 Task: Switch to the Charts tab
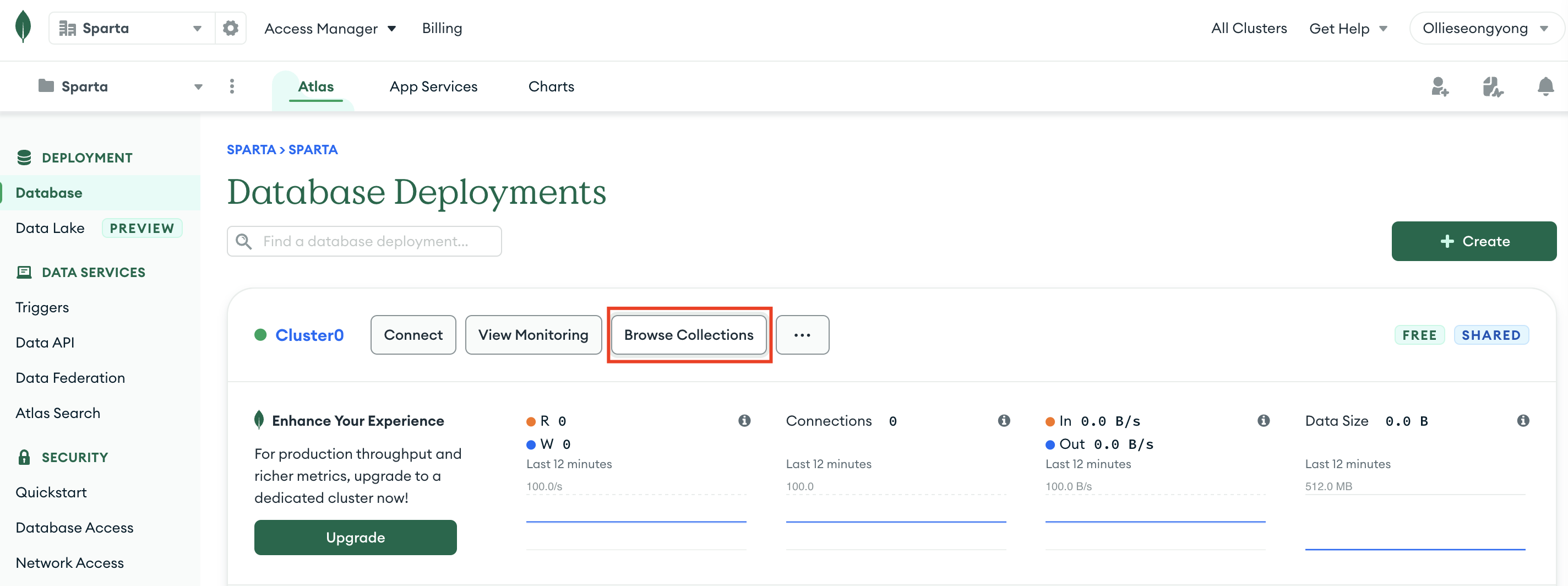[x=551, y=86]
